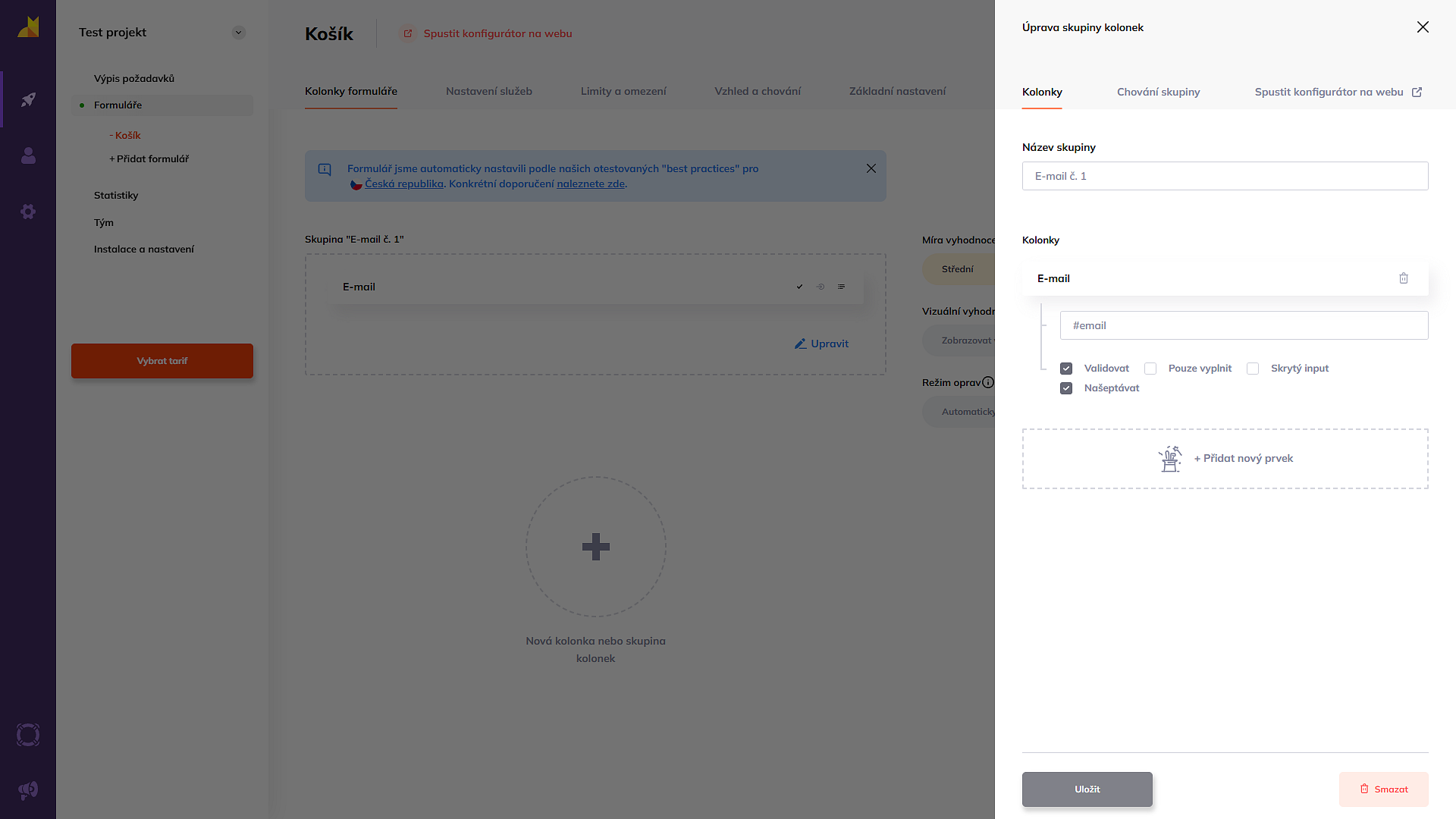Image resolution: width=1456 pixels, height=819 pixels.
Task: Click the Název skupiny input field
Action: tap(1225, 176)
